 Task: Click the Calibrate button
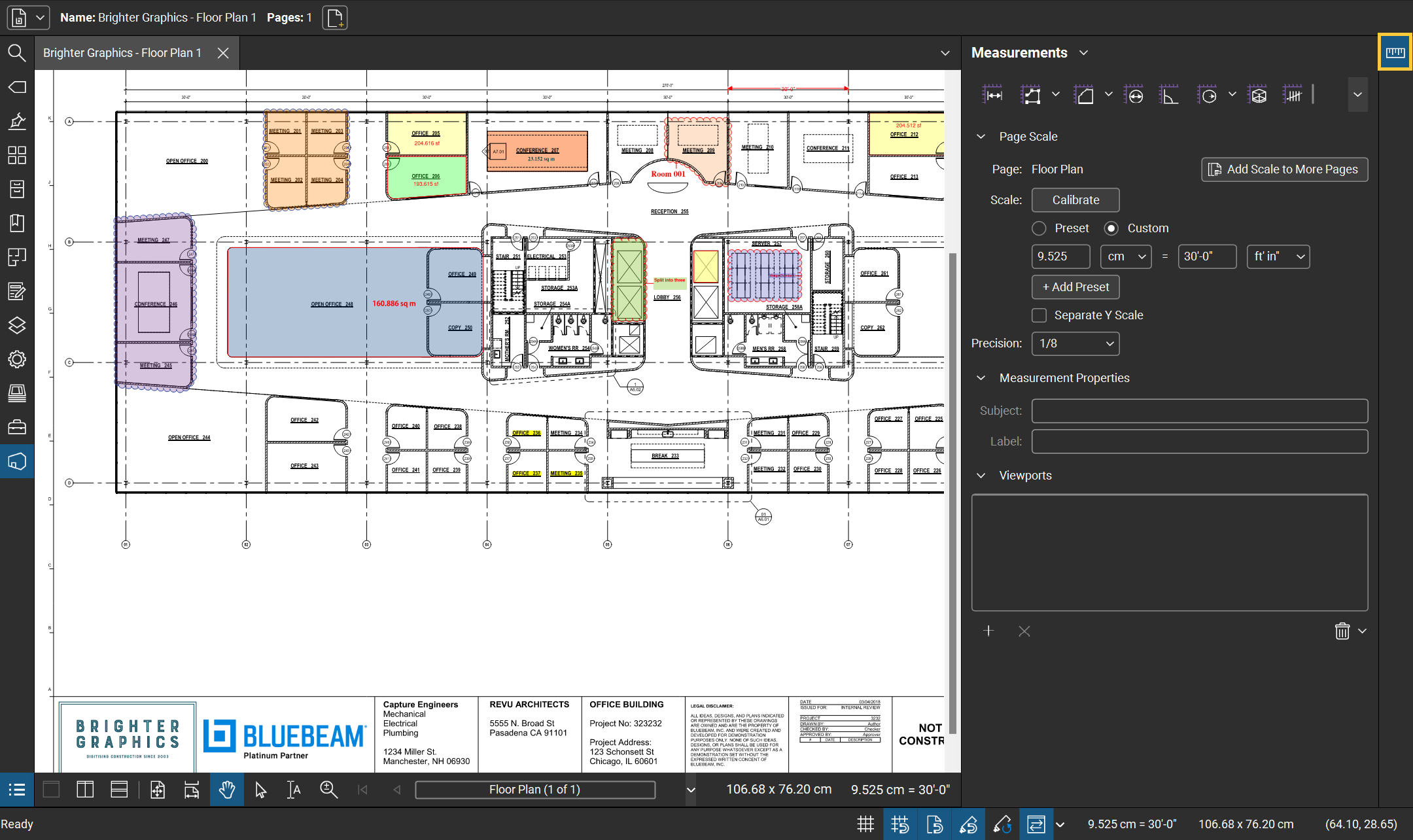1075,200
